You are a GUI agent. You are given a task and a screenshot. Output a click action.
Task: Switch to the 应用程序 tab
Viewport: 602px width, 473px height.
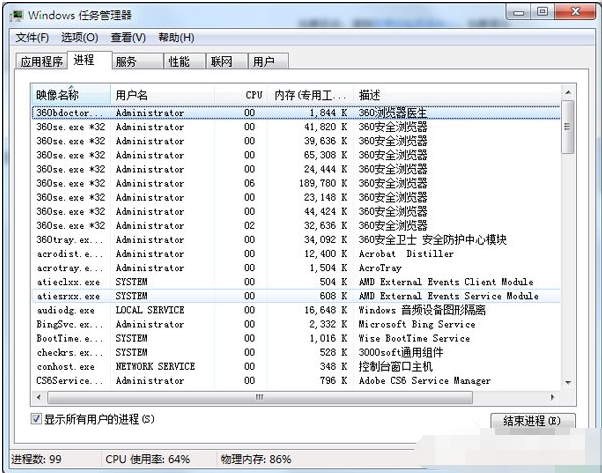tap(41, 62)
